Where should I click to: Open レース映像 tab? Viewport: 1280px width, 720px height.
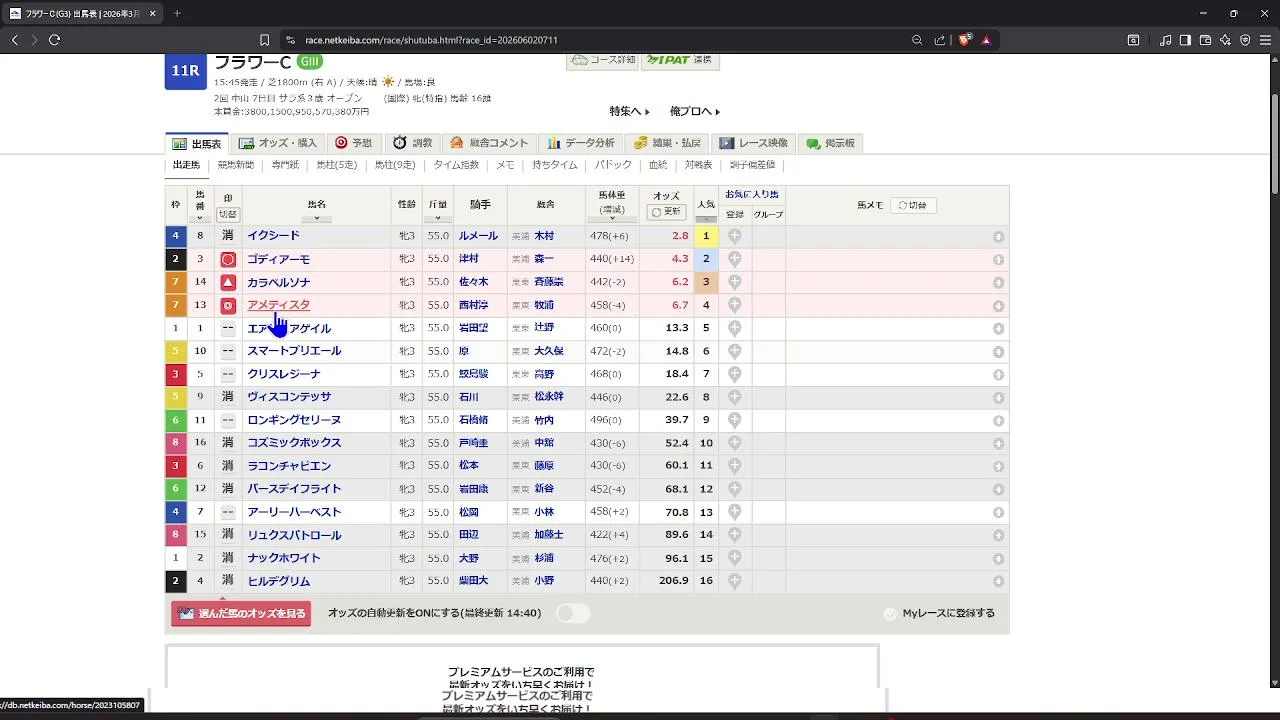pyautogui.click(x=755, y=143)
